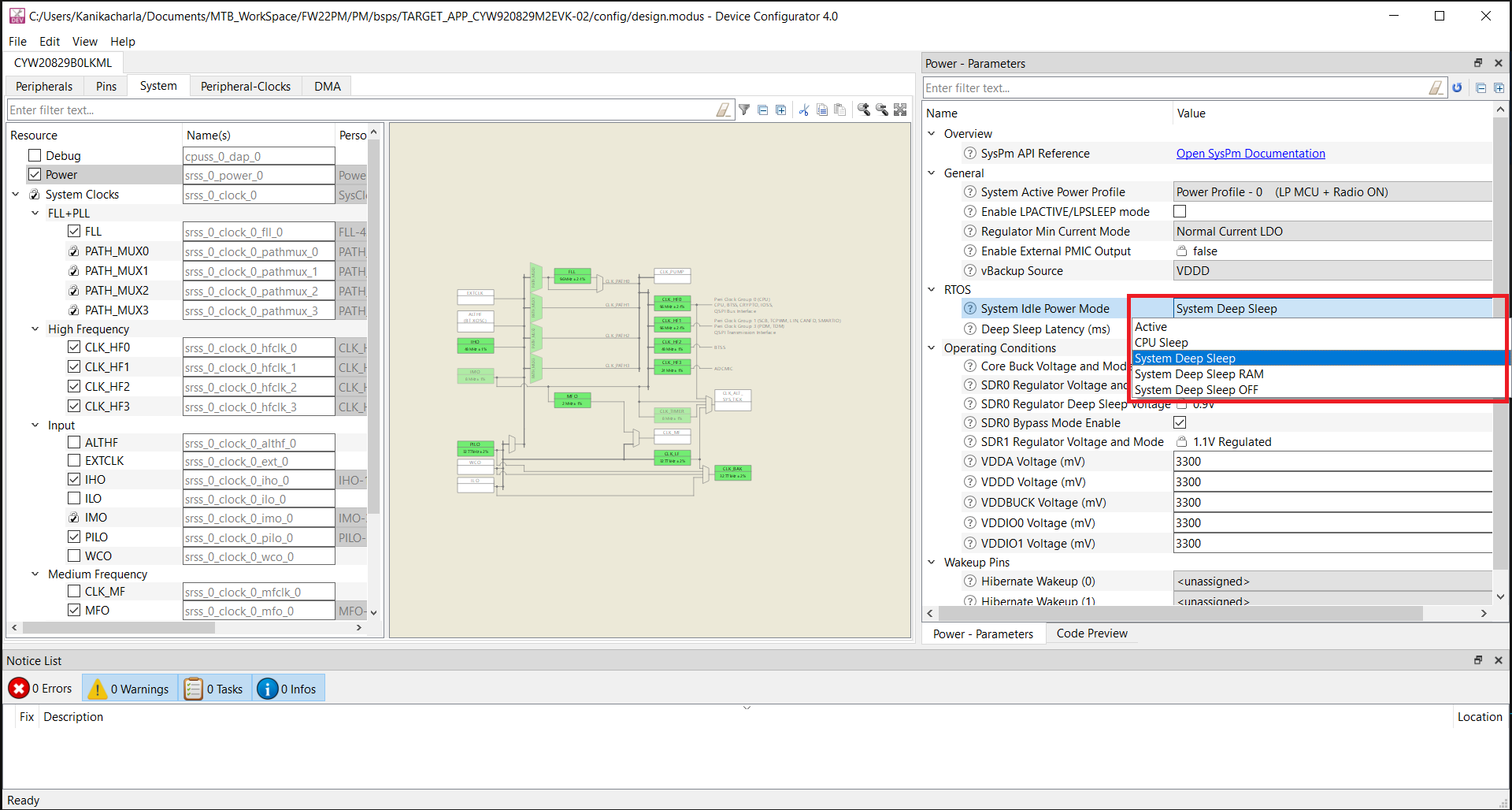Fit the clock diagram to window
Image resolution: width=1512 pixels, height=810 pixels.
tap(900, 110)
